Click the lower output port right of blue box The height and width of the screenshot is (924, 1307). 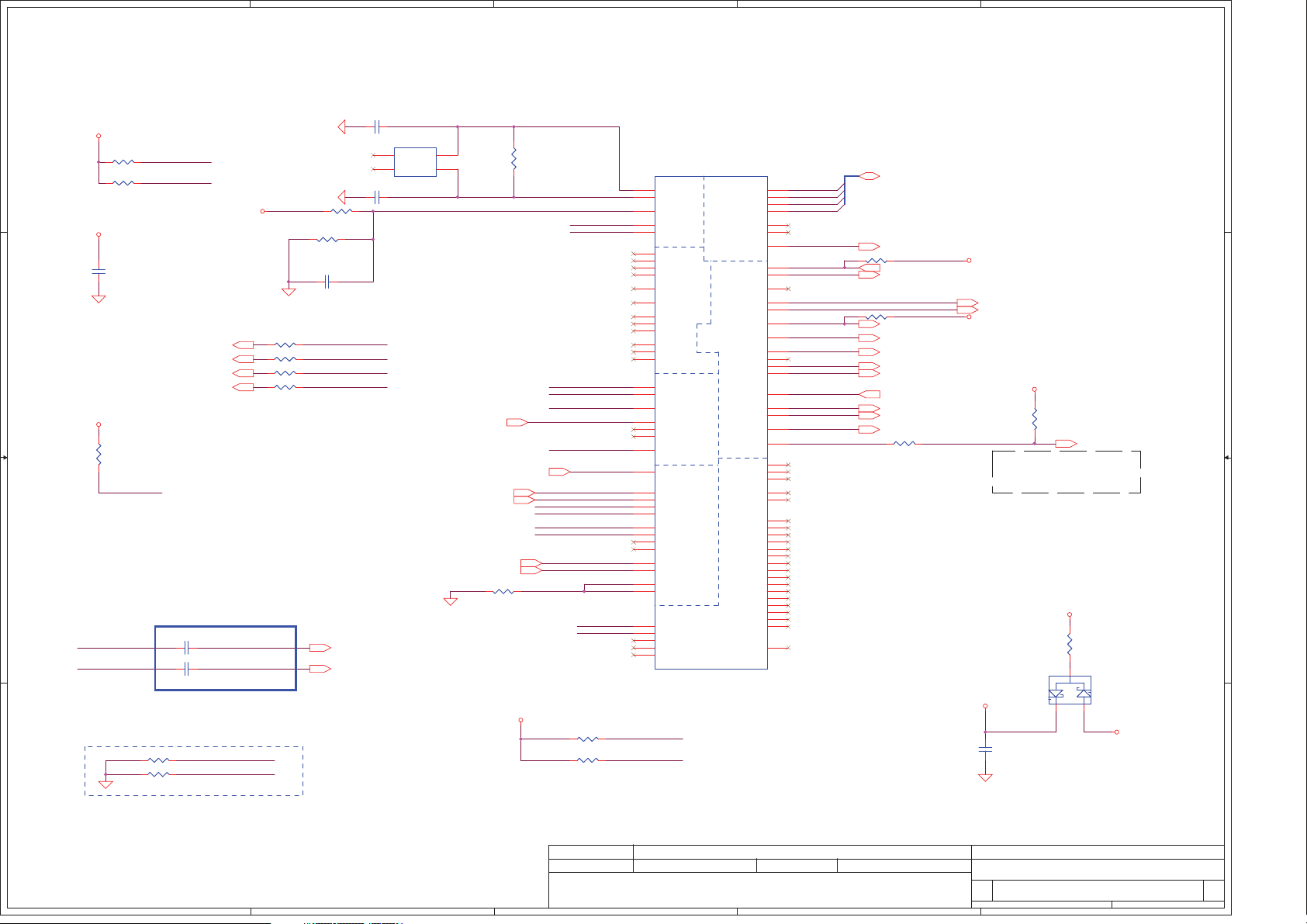tap(320, 669)
